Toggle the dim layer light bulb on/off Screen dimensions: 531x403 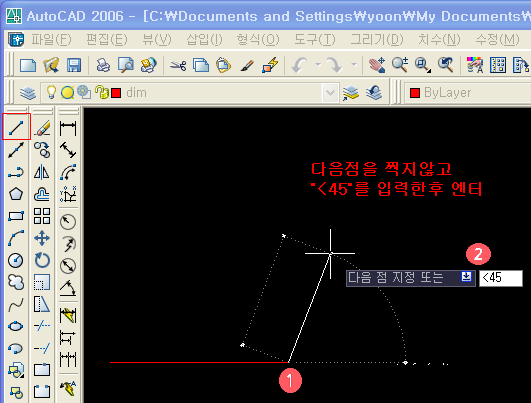[51, 92]
